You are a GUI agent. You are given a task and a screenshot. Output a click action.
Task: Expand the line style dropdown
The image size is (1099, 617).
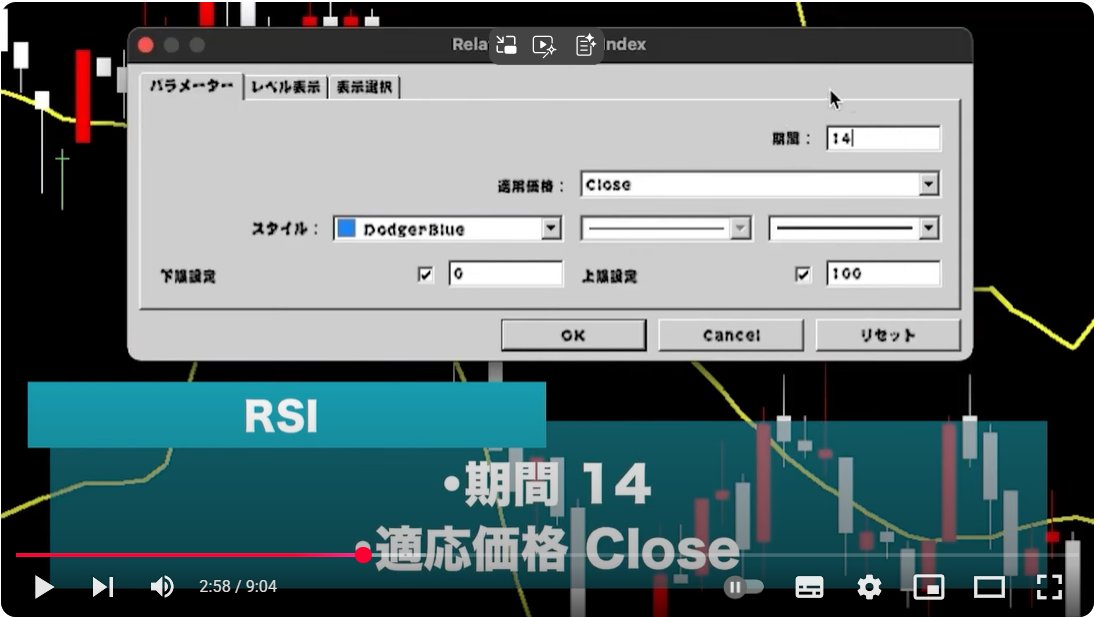pyautogui.click(x=738, y=228)
